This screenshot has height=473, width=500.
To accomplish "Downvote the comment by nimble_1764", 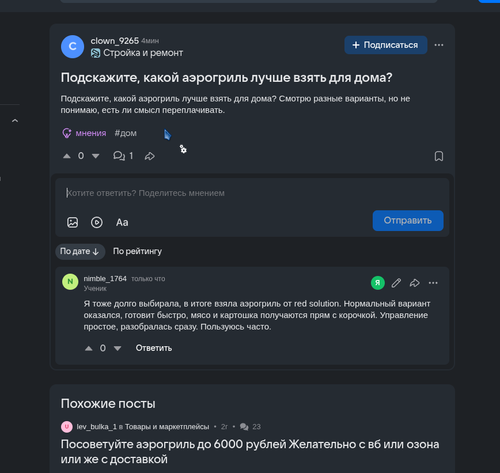I will (x=117, y=348).
